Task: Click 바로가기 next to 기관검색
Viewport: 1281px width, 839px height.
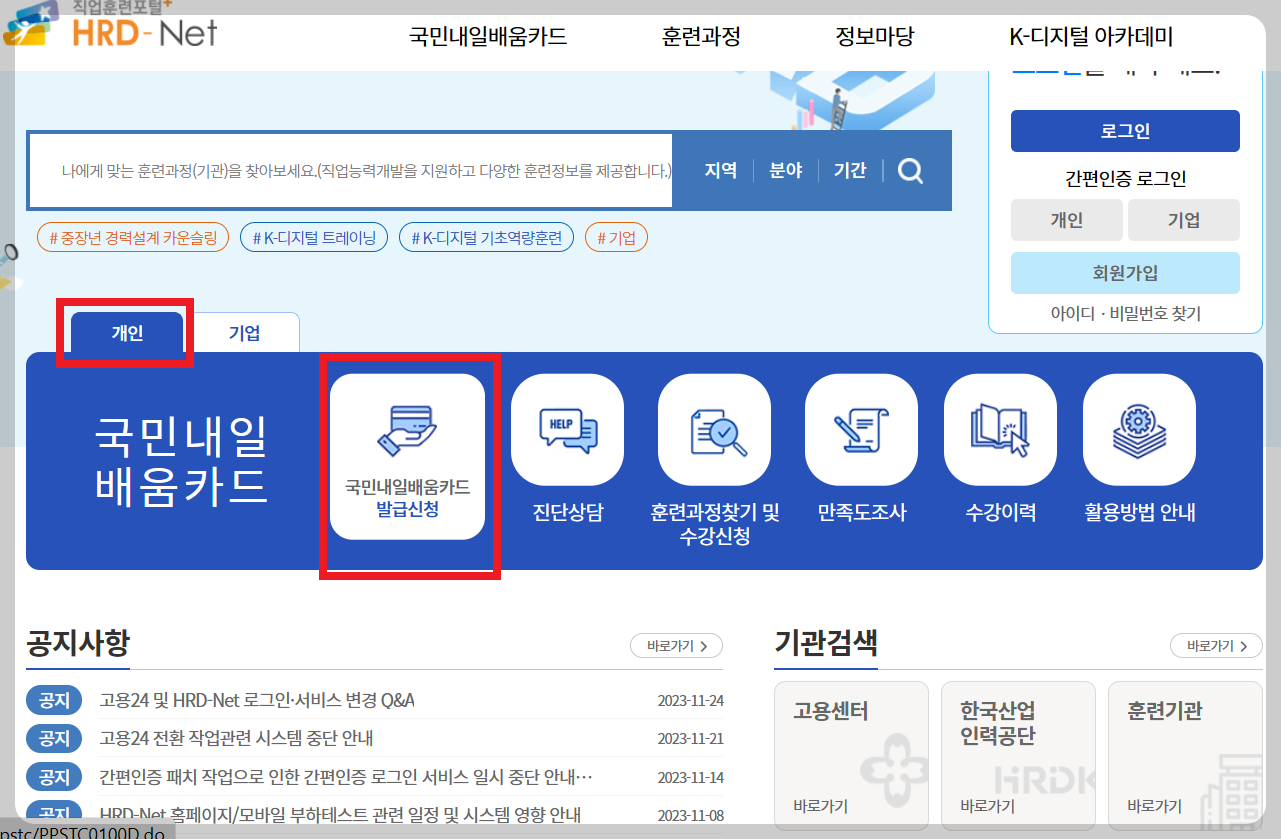Action: pyautogui.click(x=1216, y=646)
